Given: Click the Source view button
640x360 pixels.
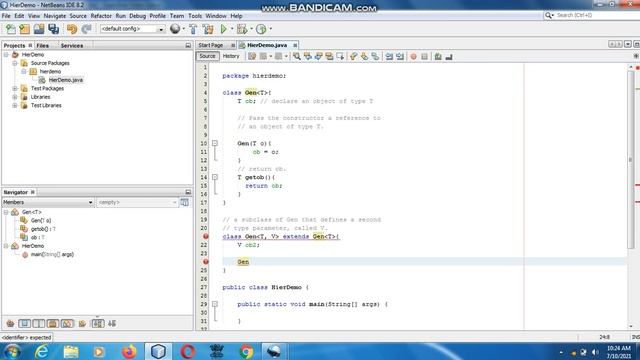Looking at the screenshot, I should pyautogui.click(x=207, y=56).
